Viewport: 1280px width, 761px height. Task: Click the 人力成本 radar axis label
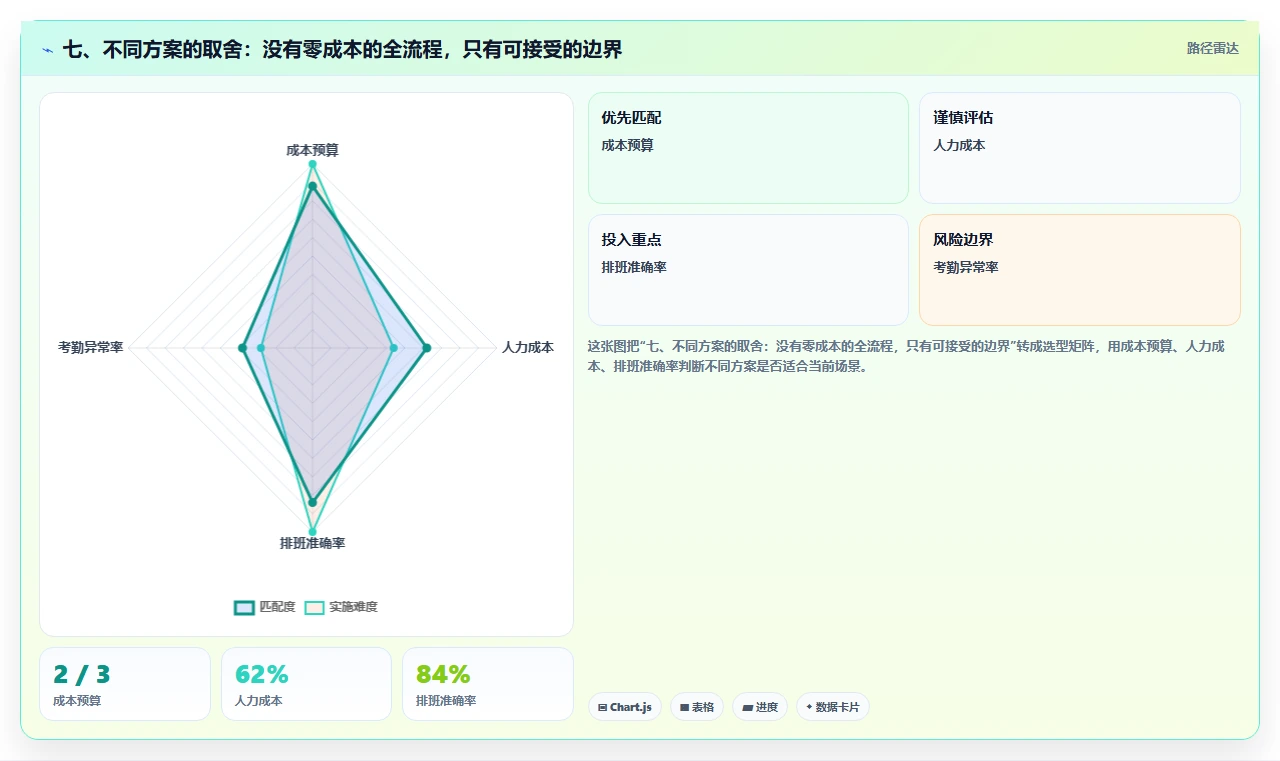528,348
